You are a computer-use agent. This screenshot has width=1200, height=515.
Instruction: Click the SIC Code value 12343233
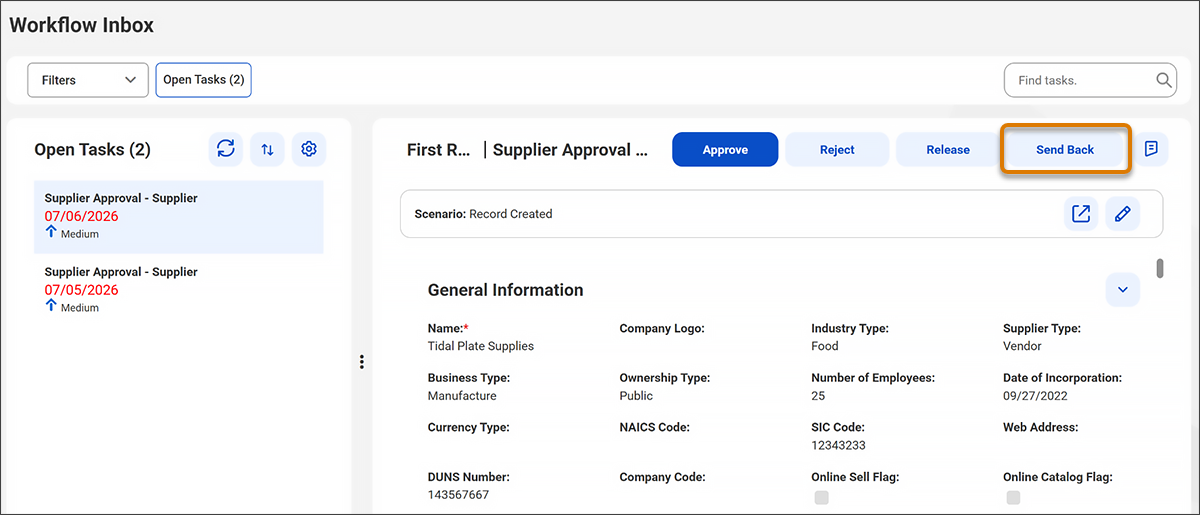tap(838, 445)
